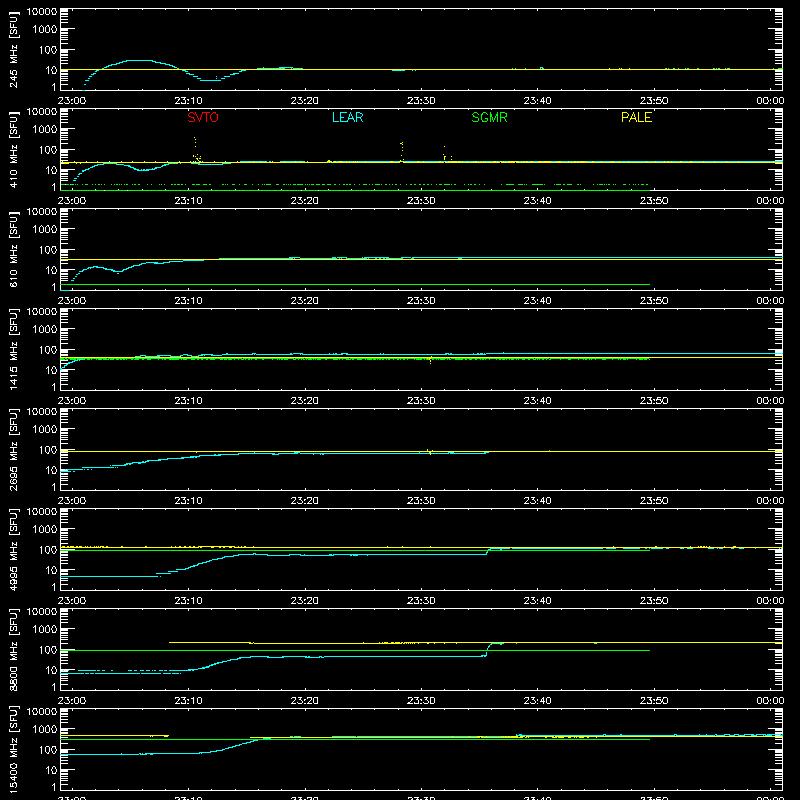The height and width of the screenshot is (800, 800).
Task: Click 23:10 tick under the 245 MHz plot
Action: [188, 101]
